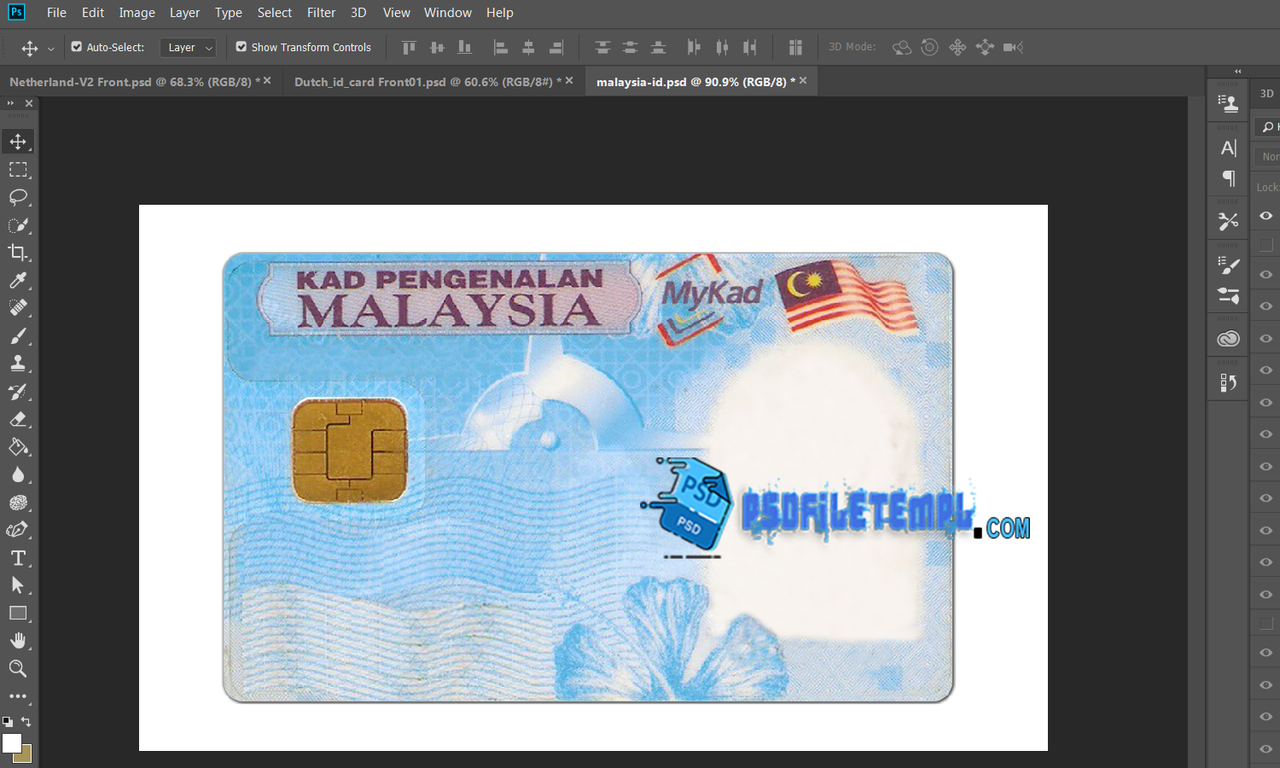Click Auto-Align Layers button
The height and width of the screenshot is (768, 1280).
coord(795,47)
